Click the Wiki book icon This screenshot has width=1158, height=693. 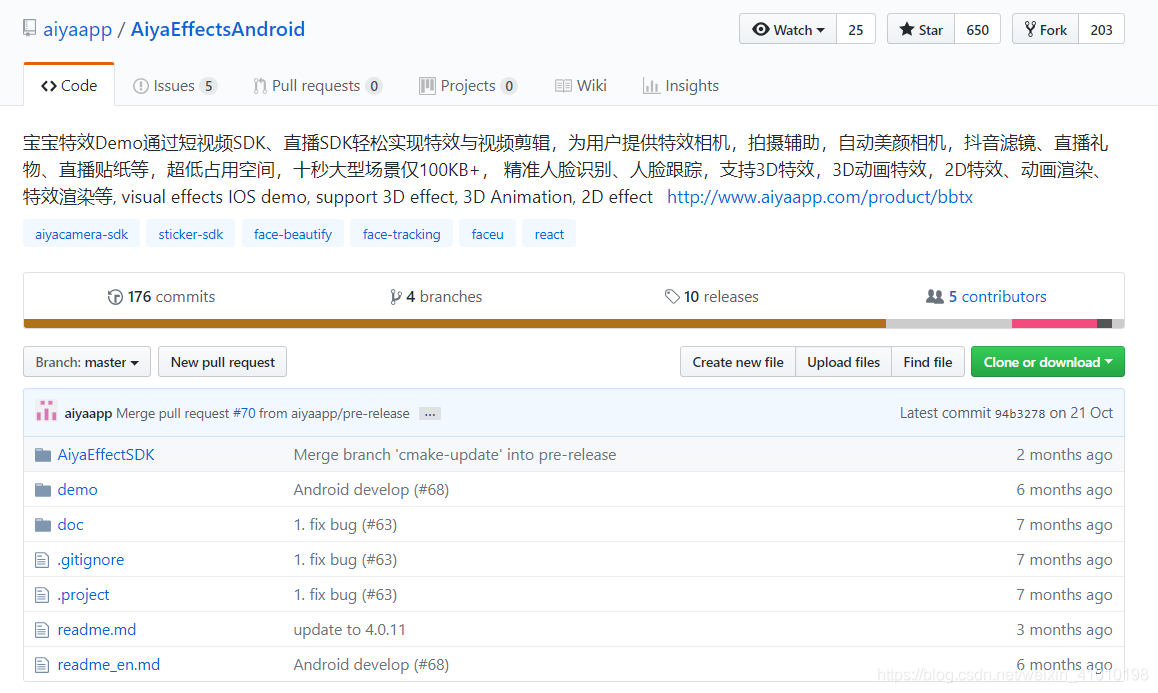563,86
